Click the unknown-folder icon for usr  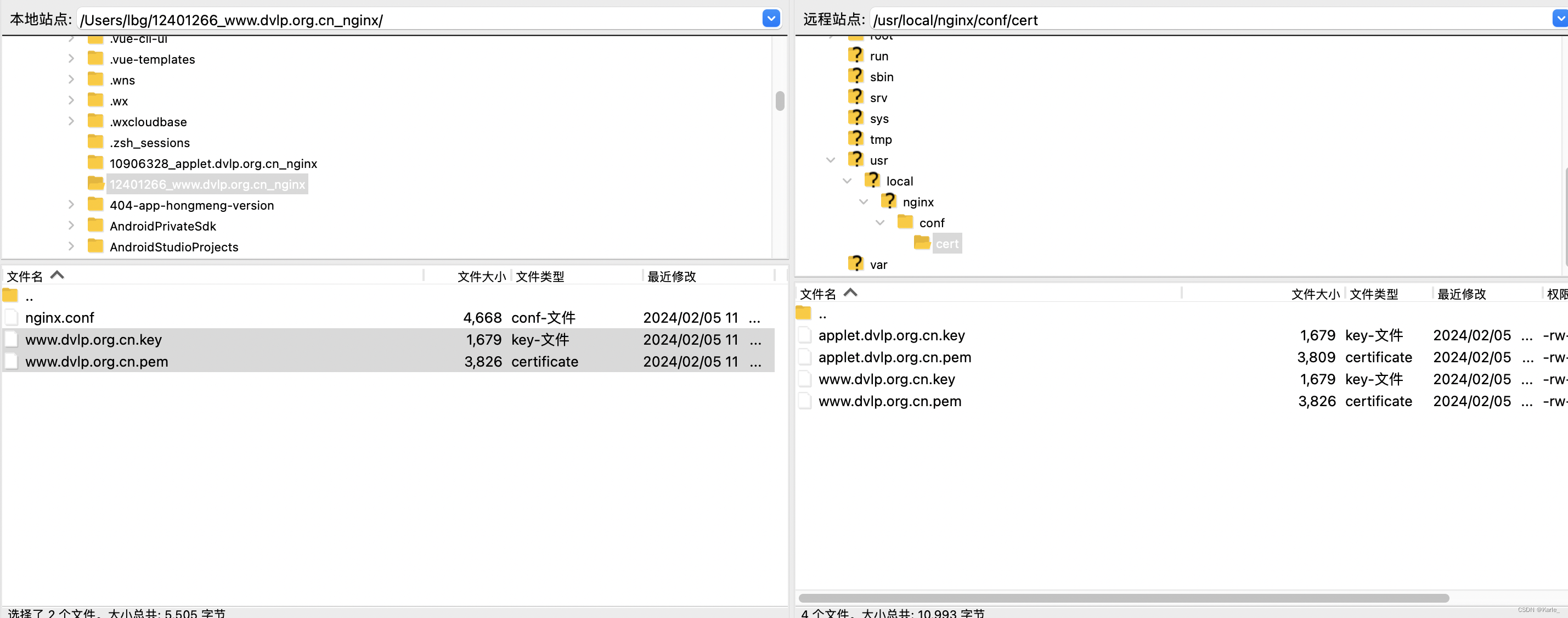856,160
